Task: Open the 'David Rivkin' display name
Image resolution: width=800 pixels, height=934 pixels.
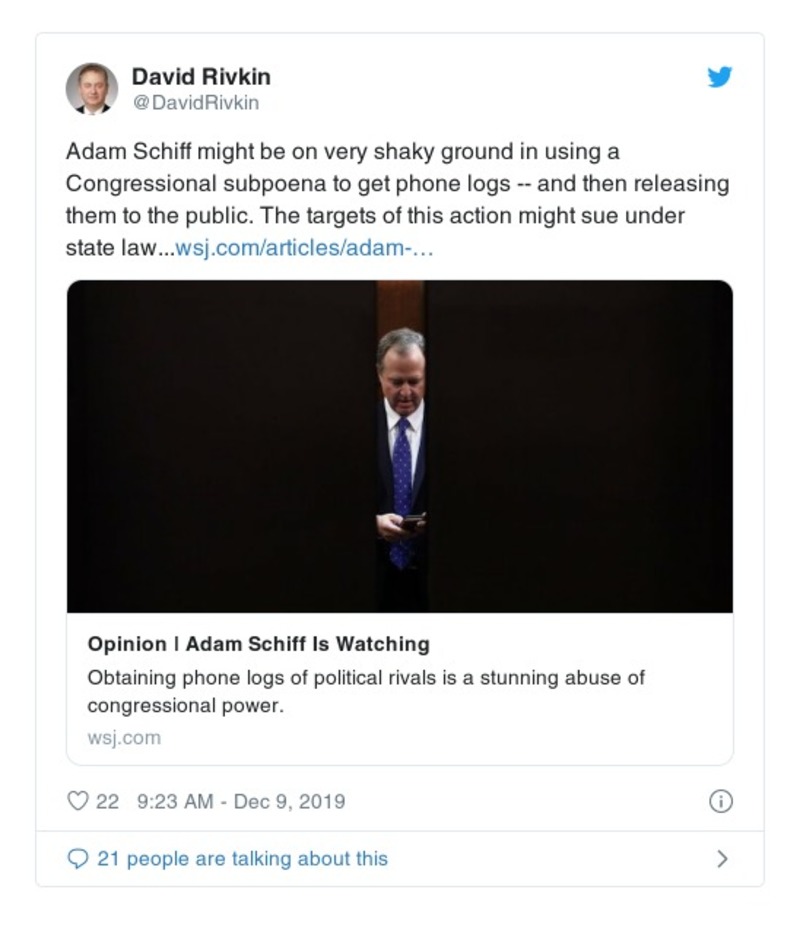Action: (201, 77)
